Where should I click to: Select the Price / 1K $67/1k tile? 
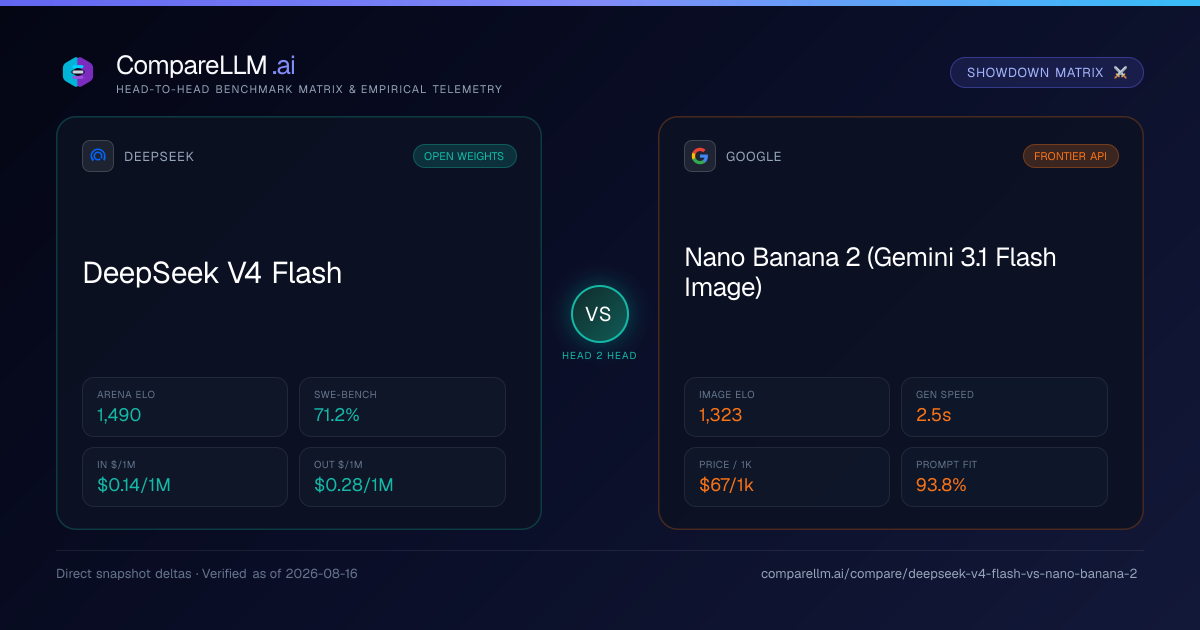787,477
